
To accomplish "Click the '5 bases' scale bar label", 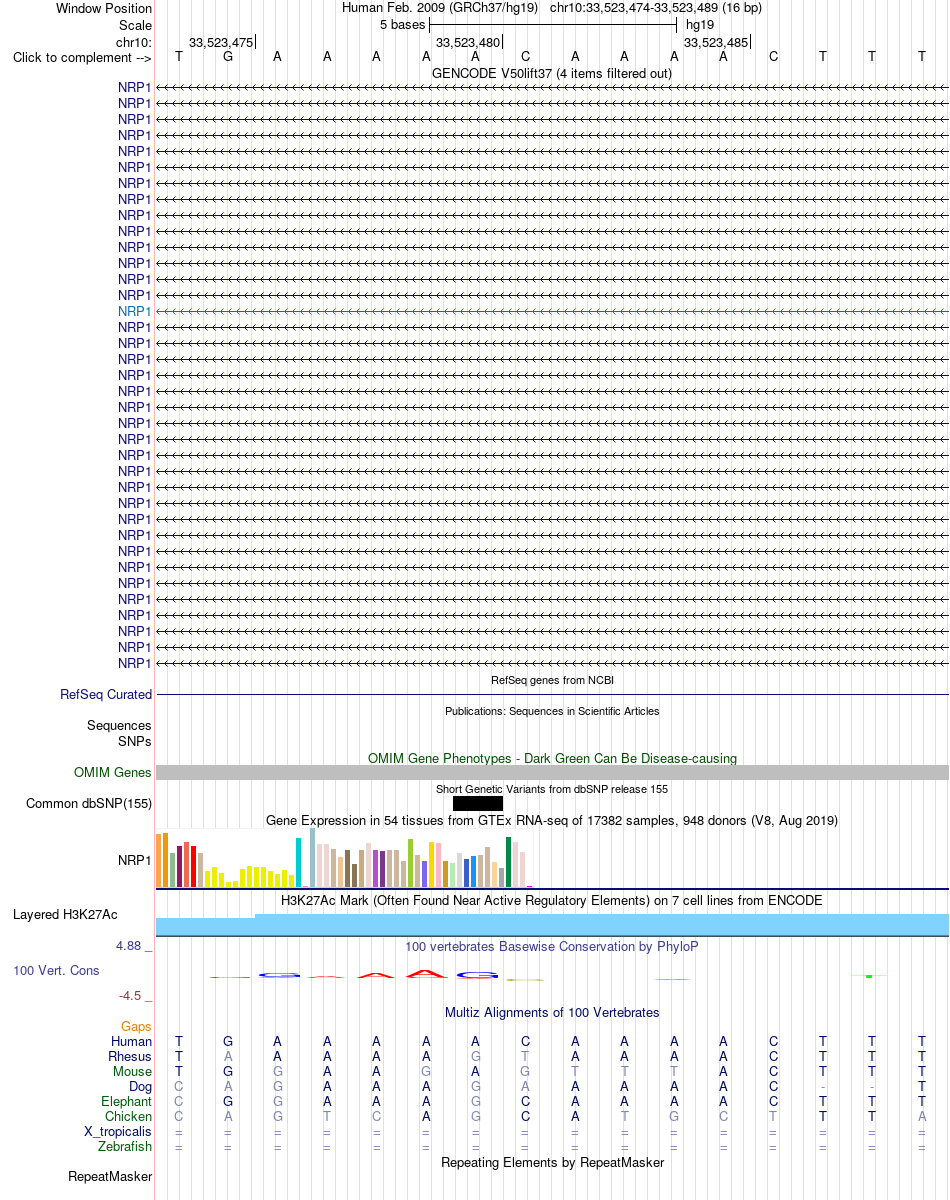I will coord(402,24).
